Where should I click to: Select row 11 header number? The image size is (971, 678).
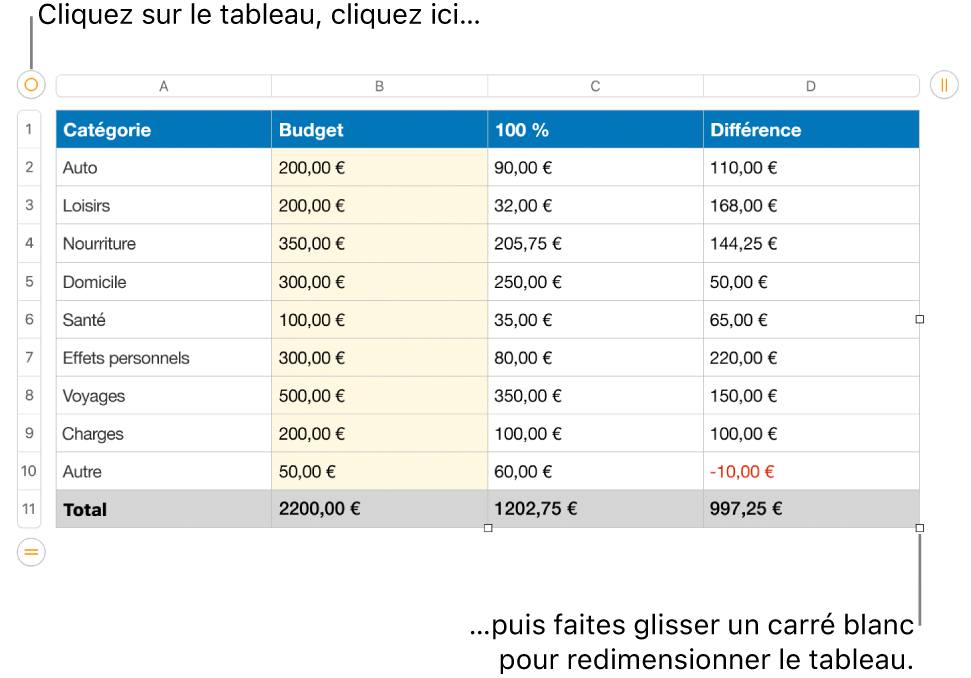tap(29, 509)
